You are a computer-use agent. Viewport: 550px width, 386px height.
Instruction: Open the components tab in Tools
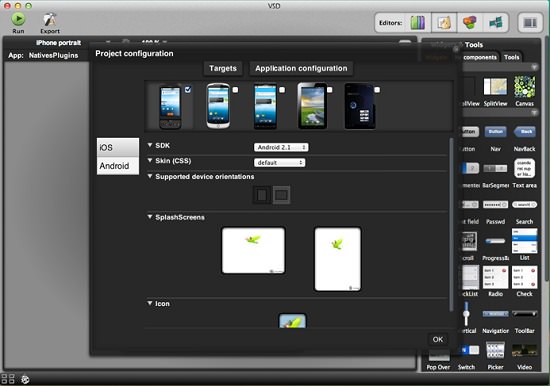pyautogui.click(x=479, y=57)
